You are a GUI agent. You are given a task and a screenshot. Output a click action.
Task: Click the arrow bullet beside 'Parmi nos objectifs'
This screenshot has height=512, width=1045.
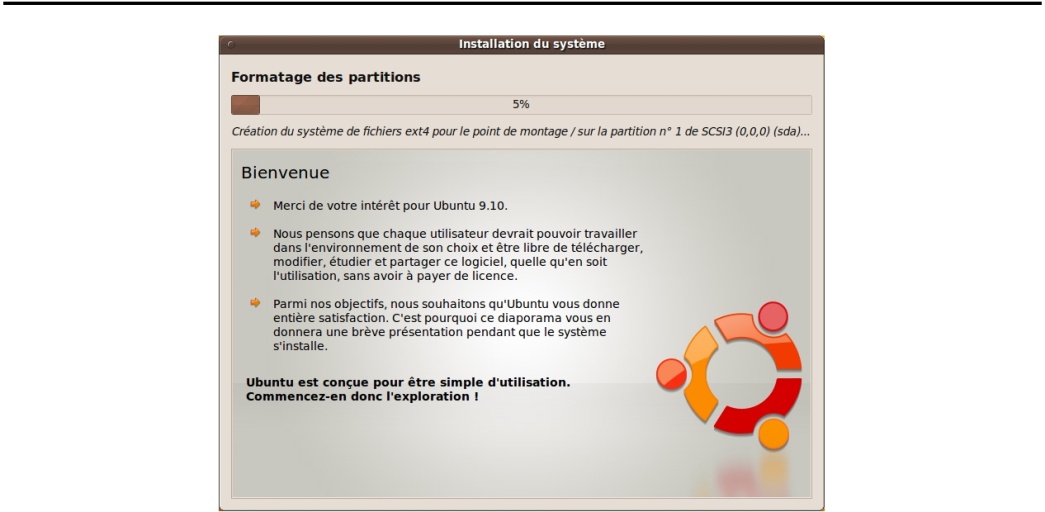tap(255, 302)
